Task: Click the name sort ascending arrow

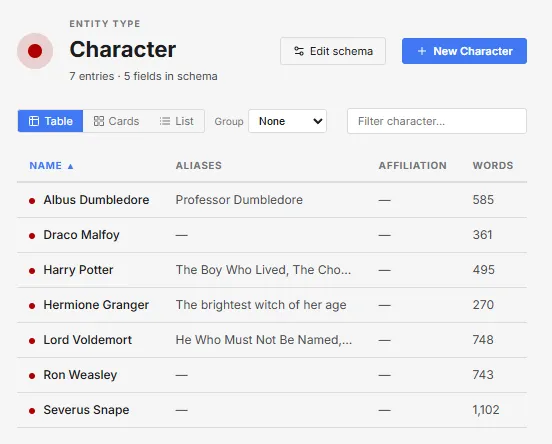Action: tap(70, 166)
